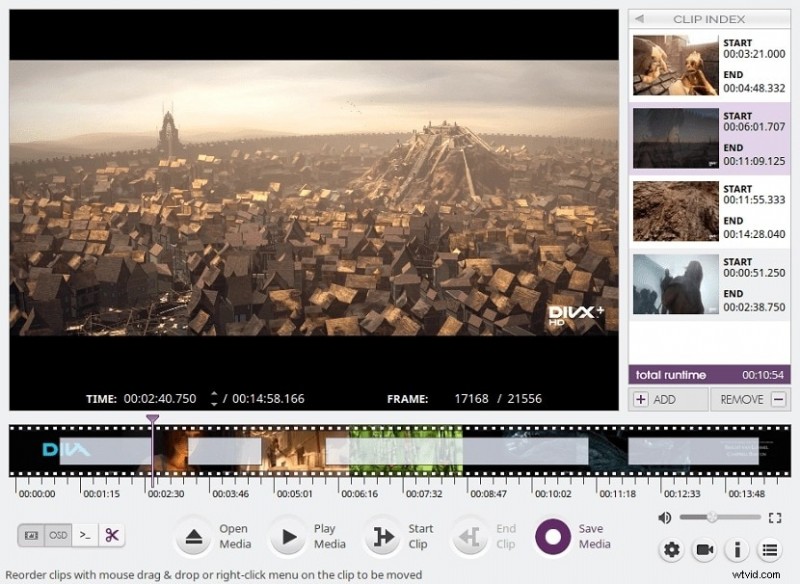Click the Start Clip button
The width and height of the screenshot is (800, 584).
point(383,536)
